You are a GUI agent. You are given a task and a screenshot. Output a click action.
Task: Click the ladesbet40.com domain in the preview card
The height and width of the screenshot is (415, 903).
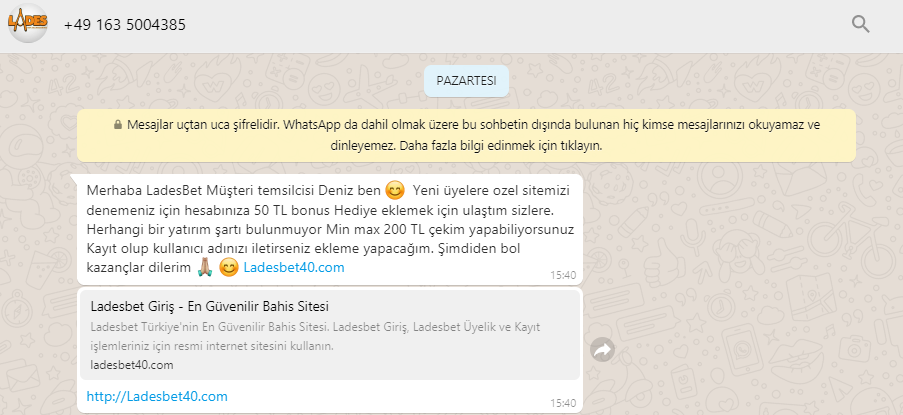coord(132,365)
